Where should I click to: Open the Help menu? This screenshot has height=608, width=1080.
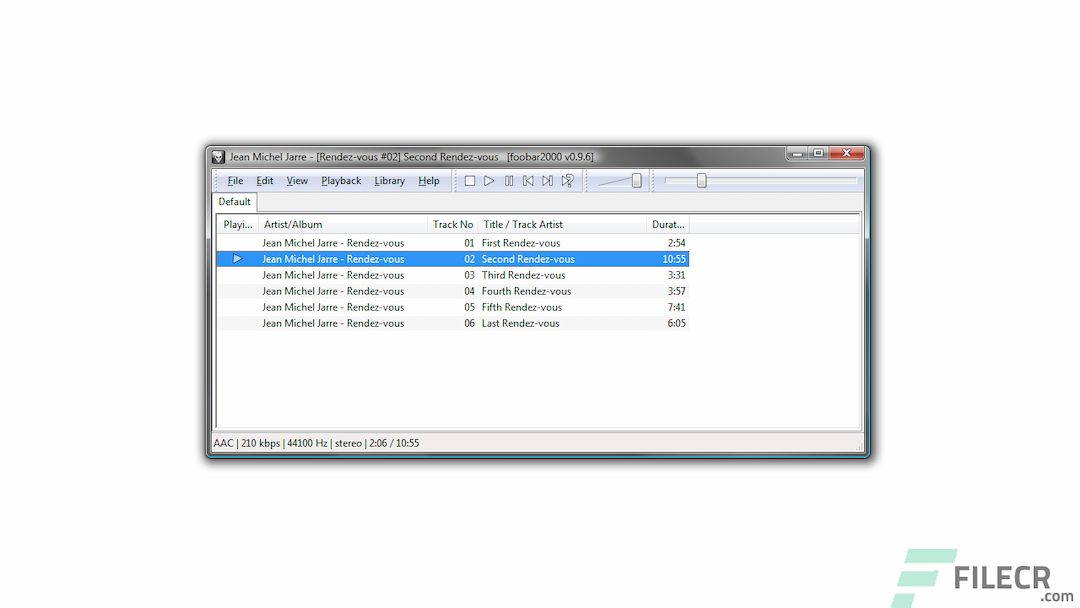(428, 180)
